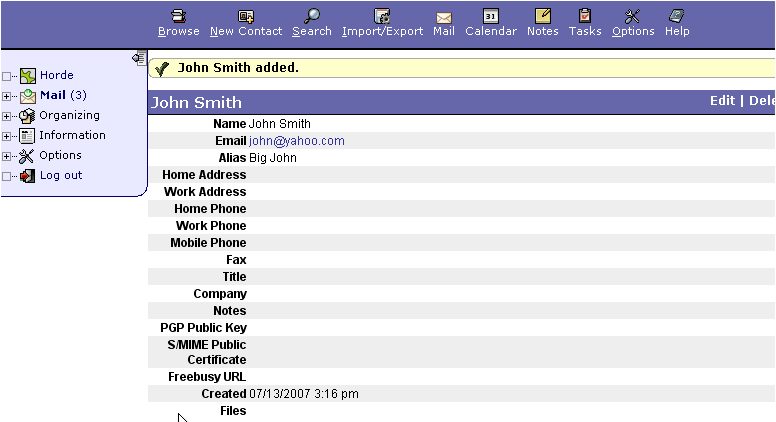The image size is (776, 422).
Task: Click the john@yahoo.com email link
Action: pos(297,141)
